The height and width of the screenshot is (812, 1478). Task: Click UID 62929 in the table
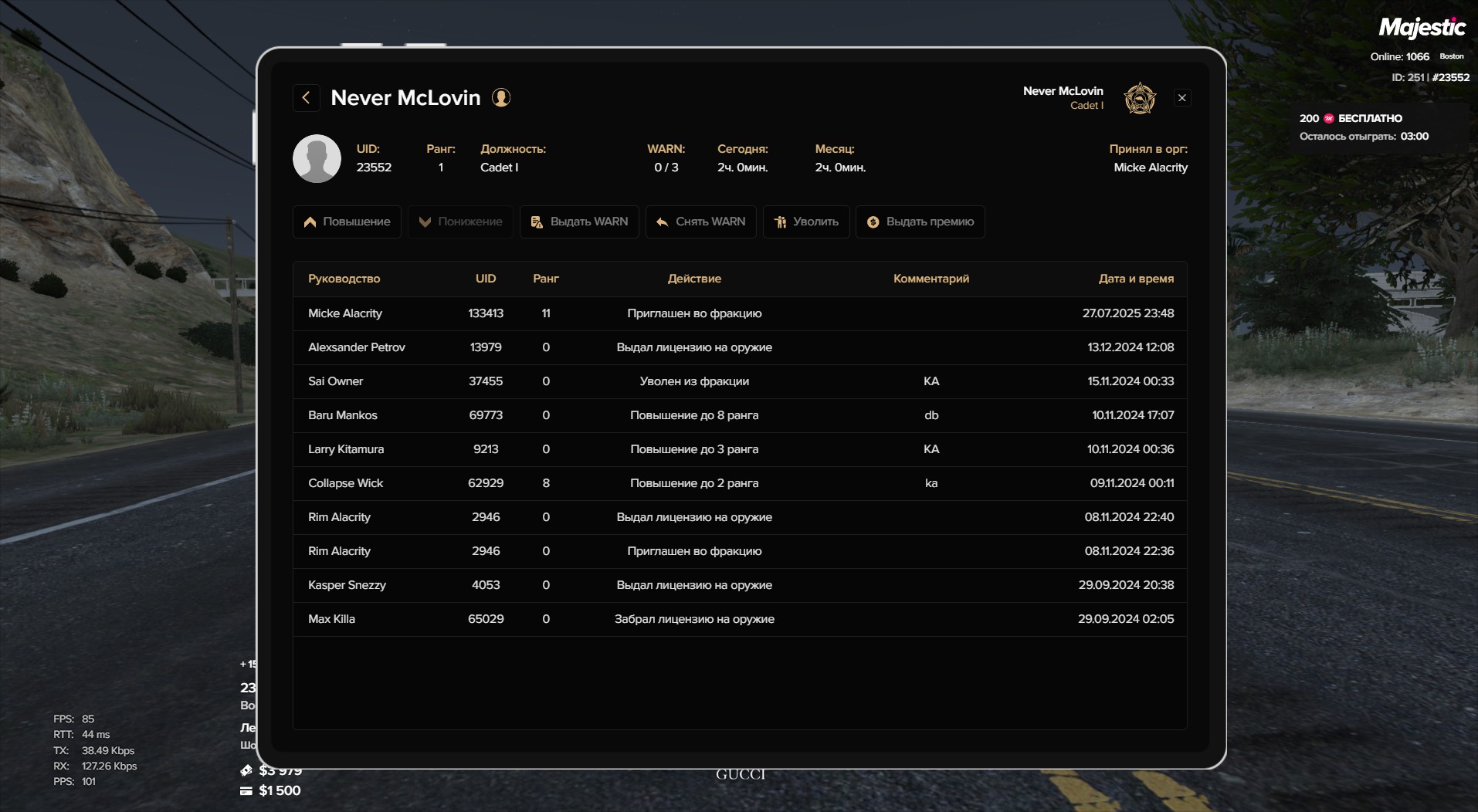click(x=486, y=483)
